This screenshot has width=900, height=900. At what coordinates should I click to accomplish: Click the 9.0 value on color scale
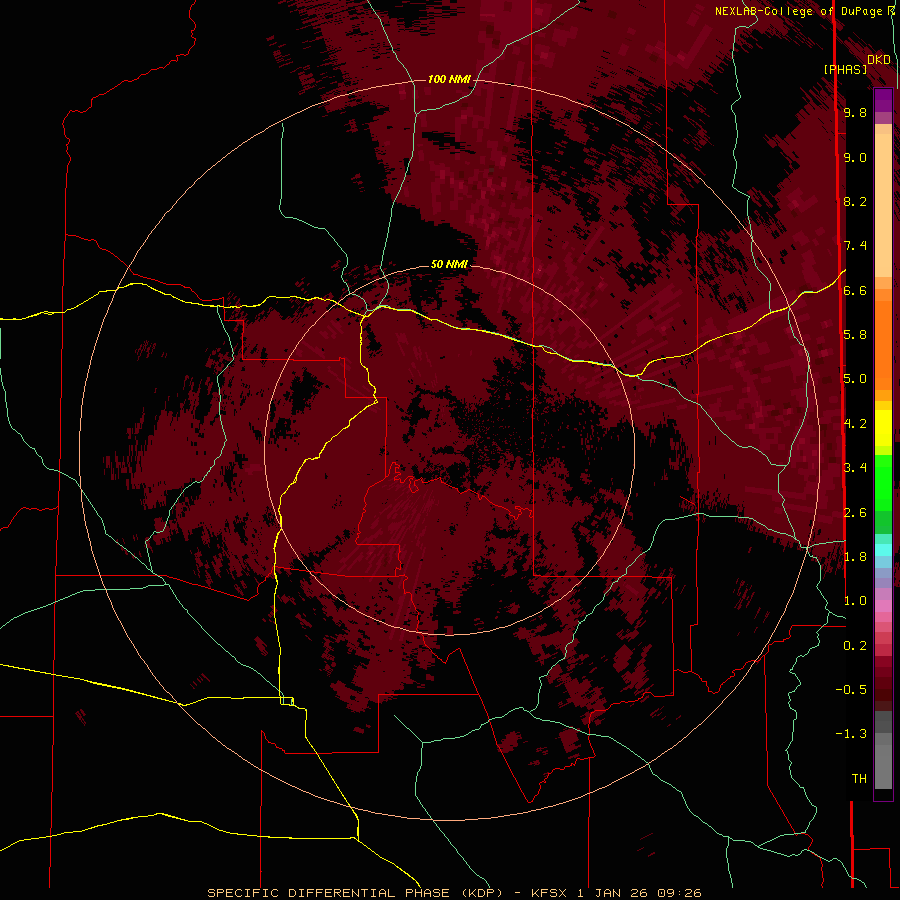(855, 157)
